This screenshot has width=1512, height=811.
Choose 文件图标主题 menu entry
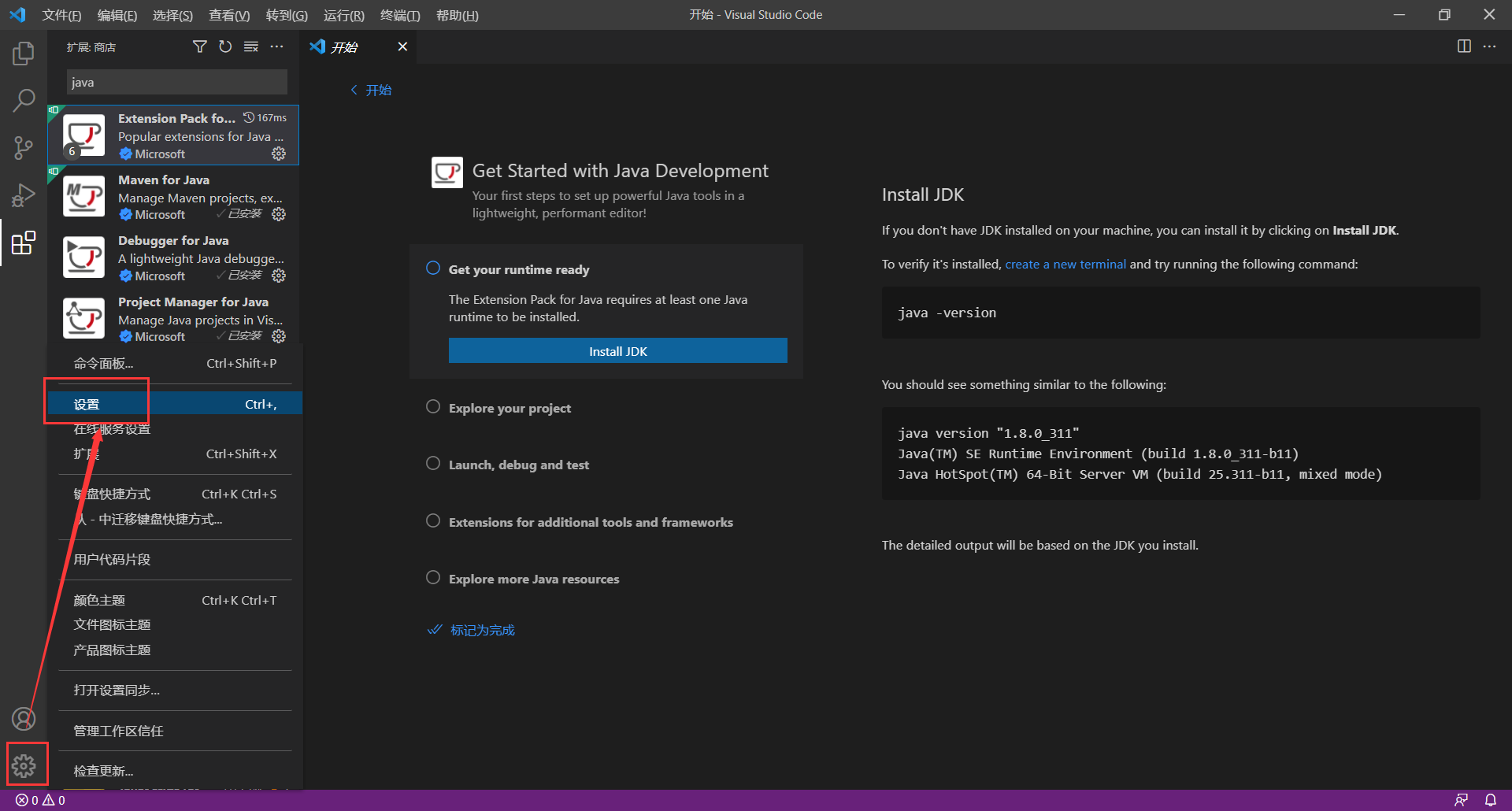tap(175, 624)
